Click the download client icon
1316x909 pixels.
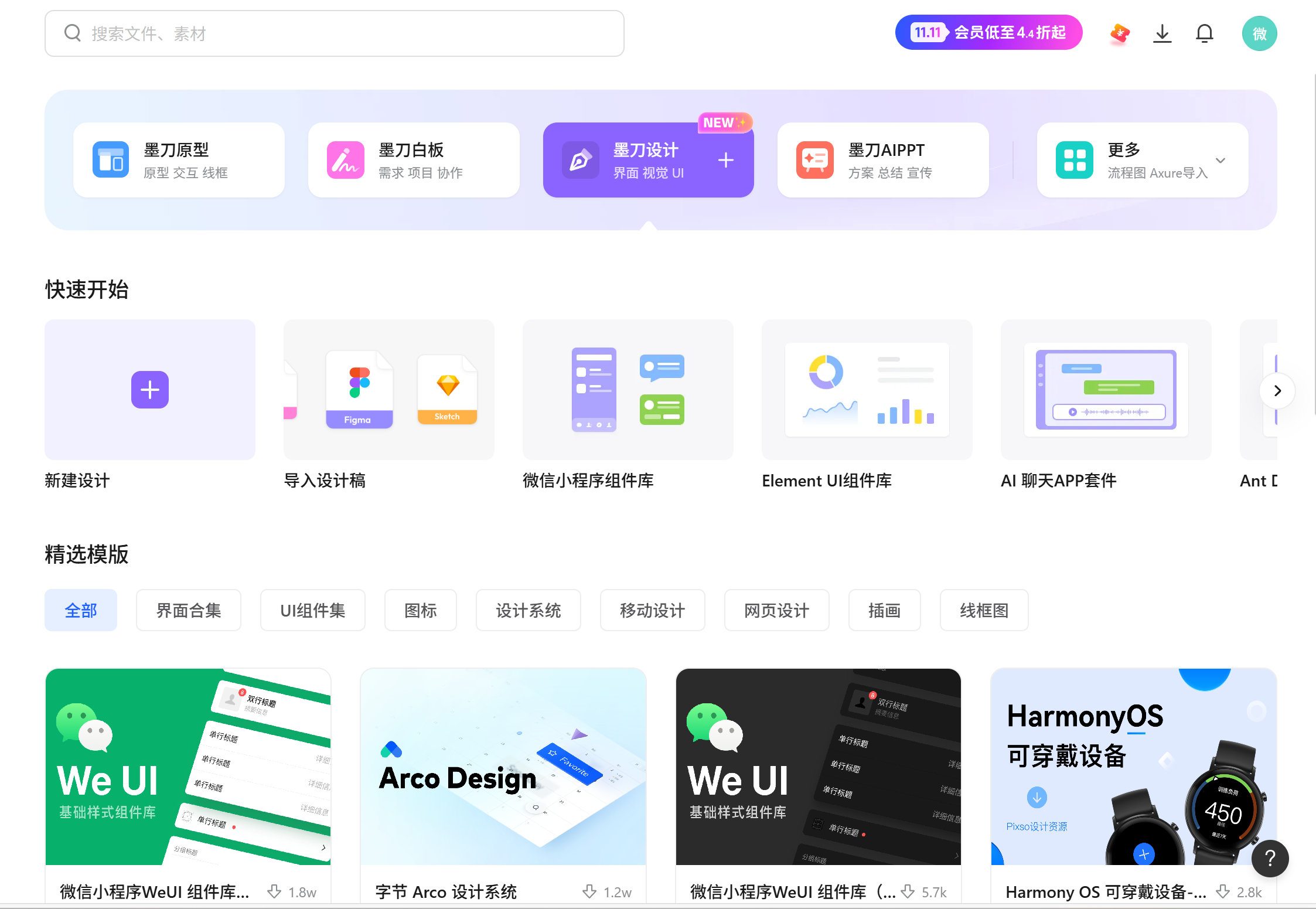click(x=1162, y=33)
